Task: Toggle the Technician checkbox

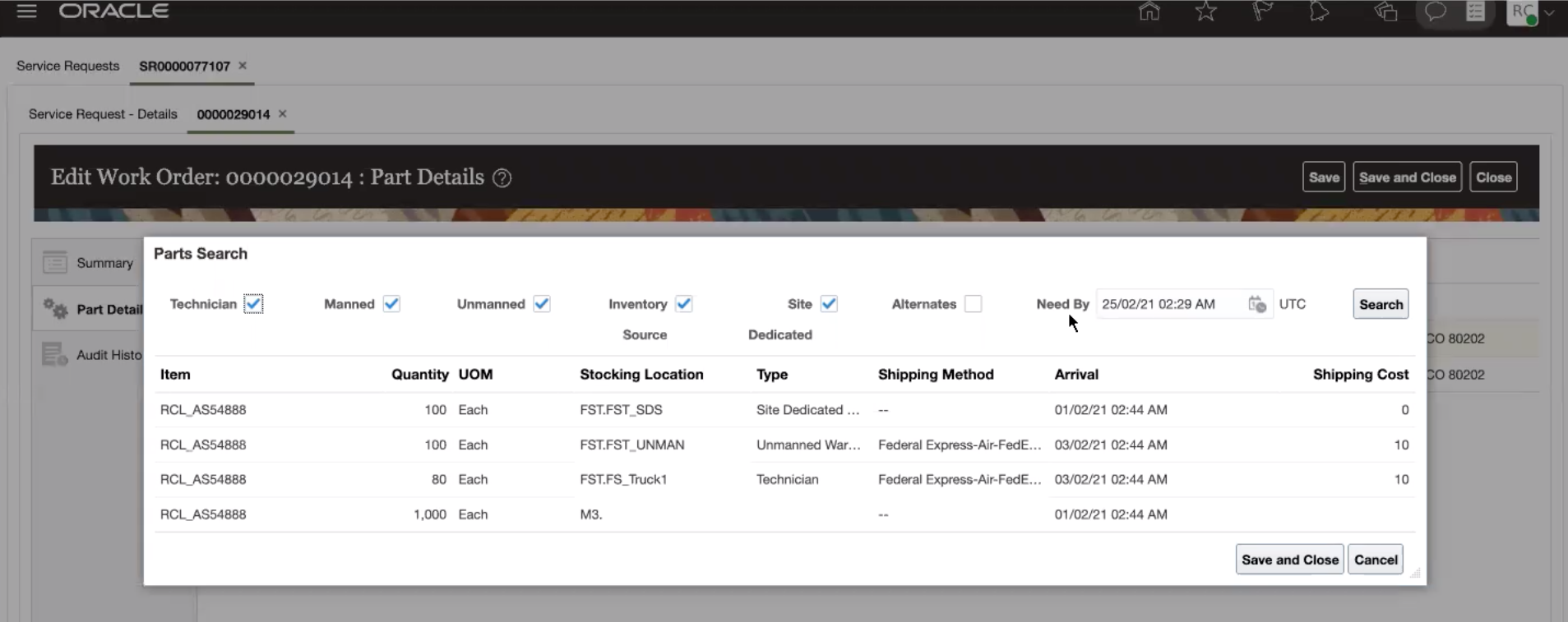Action: [x=253, y=304]
